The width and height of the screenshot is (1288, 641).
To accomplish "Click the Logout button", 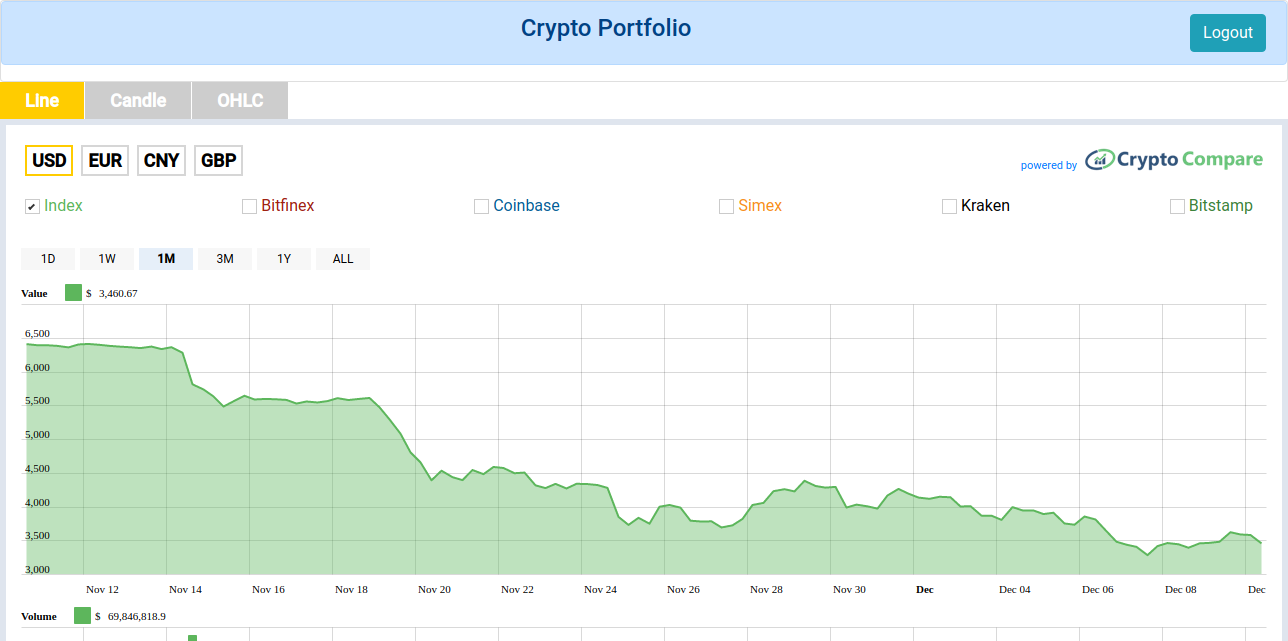I will pos(1227,32).
